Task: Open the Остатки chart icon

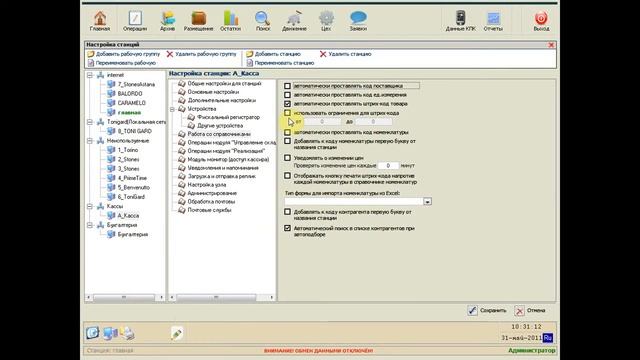Action: click(x=230, y=21)
